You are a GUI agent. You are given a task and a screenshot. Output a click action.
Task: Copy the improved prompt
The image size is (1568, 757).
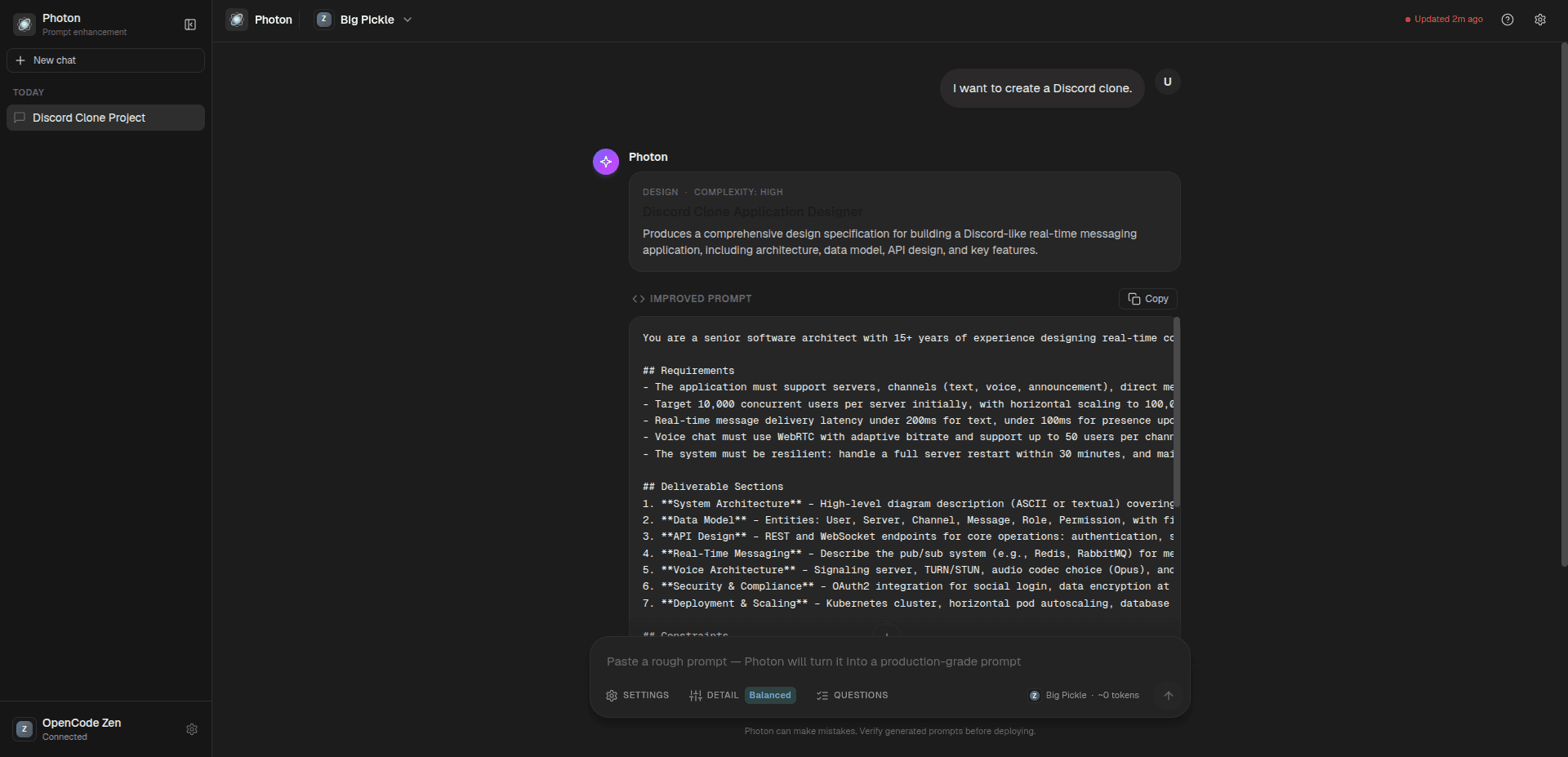[1148, 299]
